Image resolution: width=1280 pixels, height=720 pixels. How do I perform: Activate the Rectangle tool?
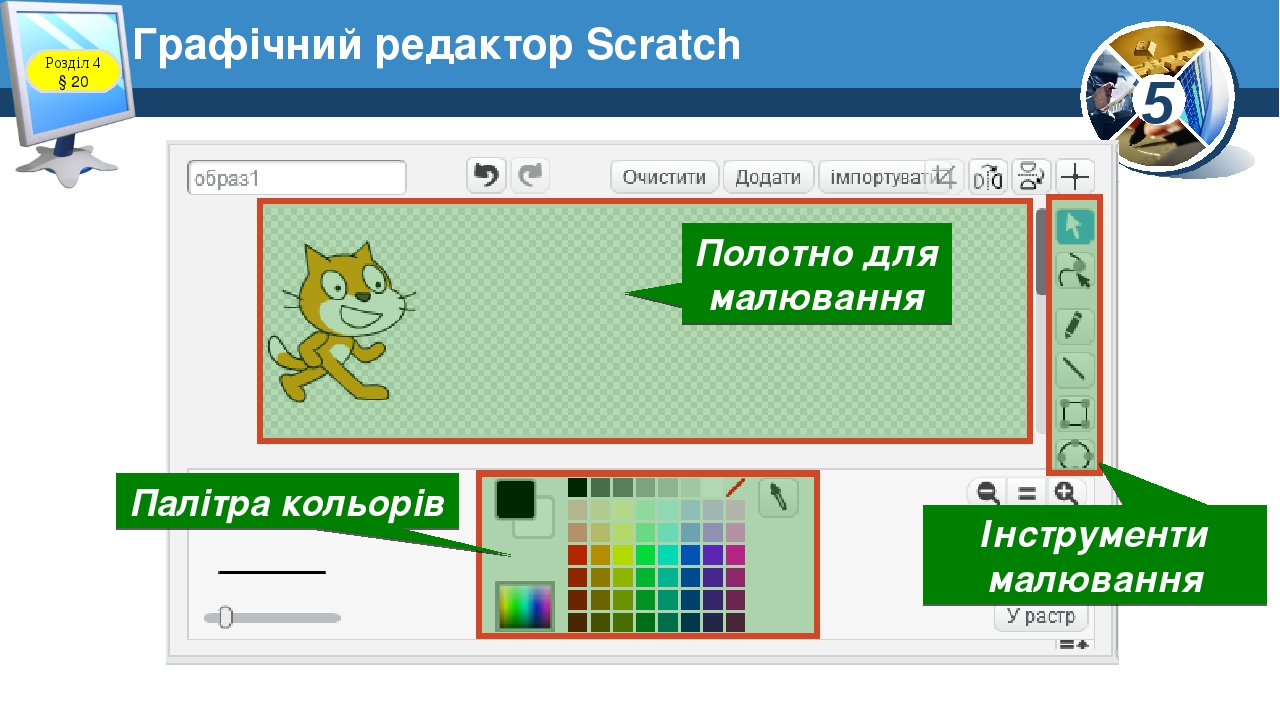[x=1075, y=413]
